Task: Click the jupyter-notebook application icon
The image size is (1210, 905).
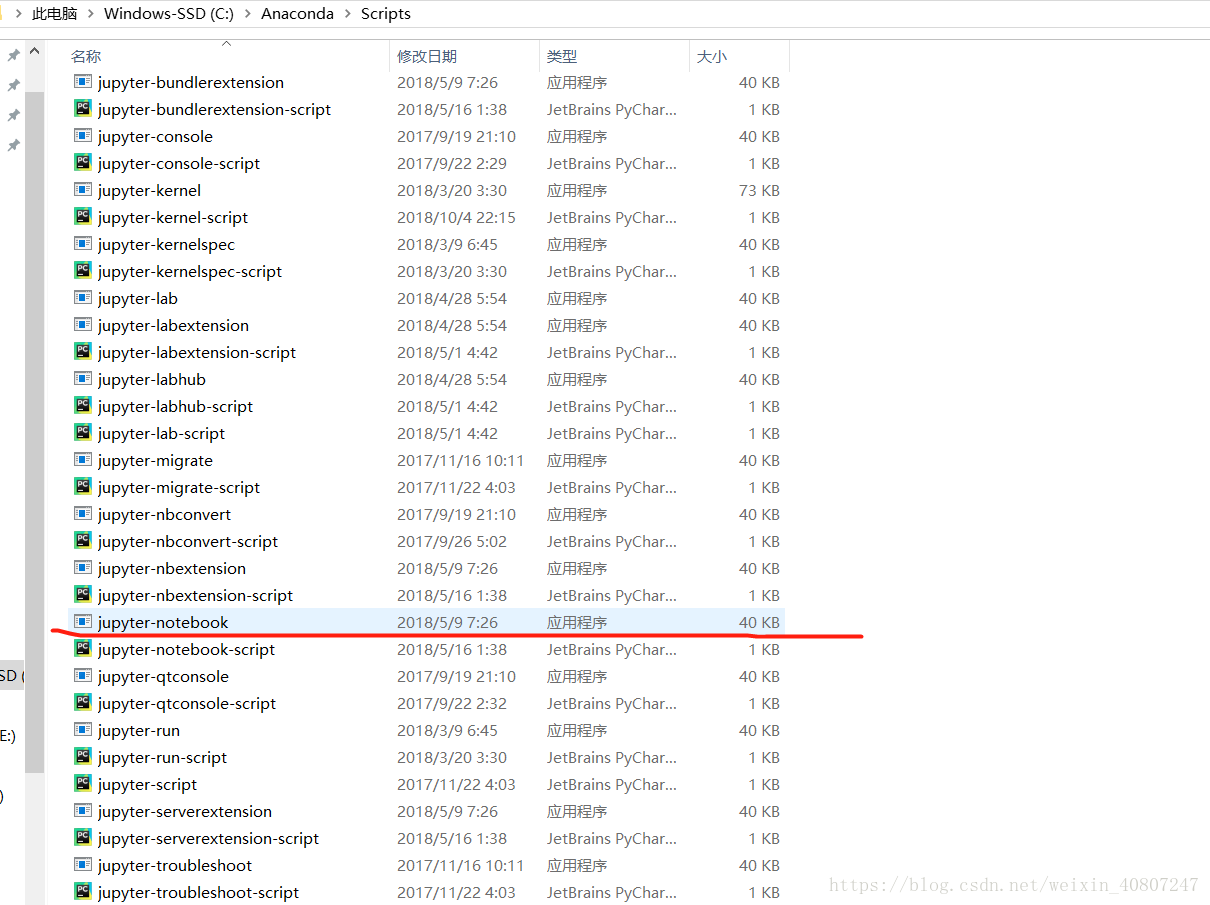Action: tap(83, 622)
